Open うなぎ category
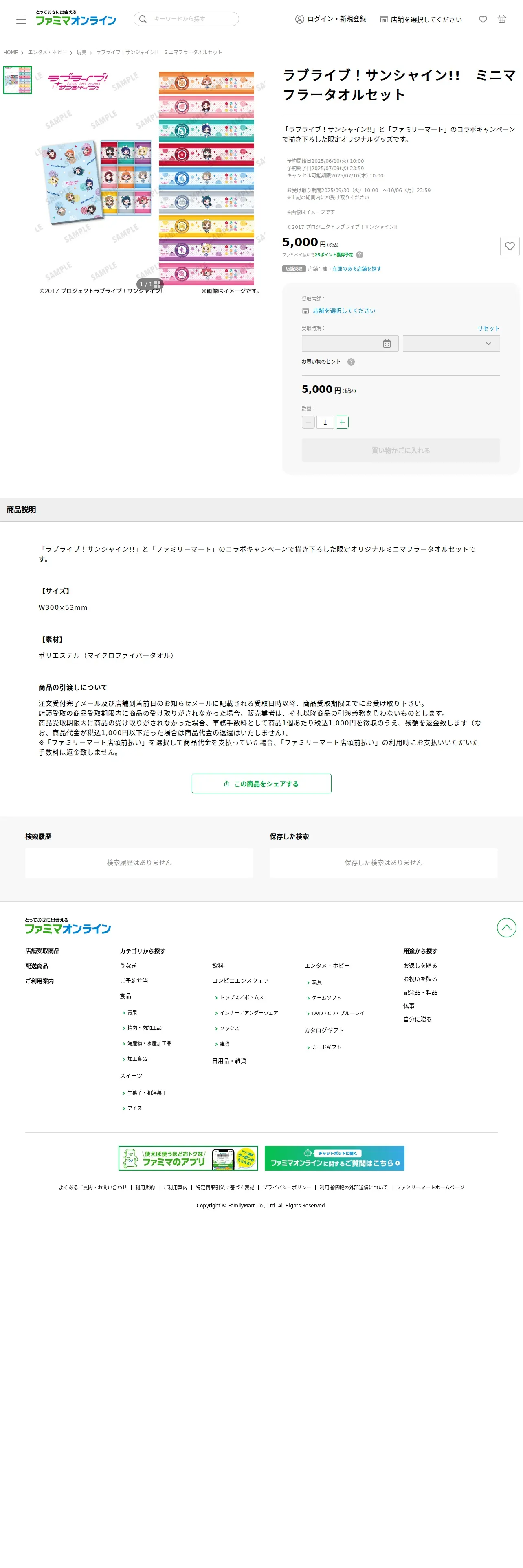Viewport: 523px width, 1568px height. pos(128,966)
